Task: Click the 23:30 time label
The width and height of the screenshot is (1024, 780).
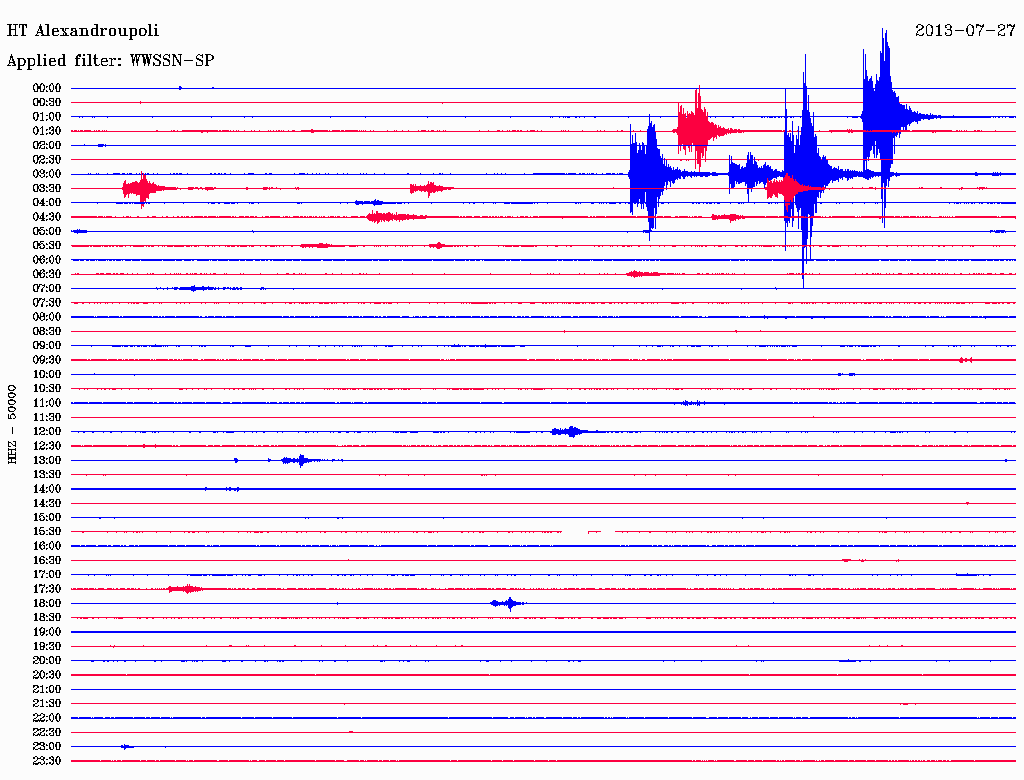Action: tap(47, 761)
